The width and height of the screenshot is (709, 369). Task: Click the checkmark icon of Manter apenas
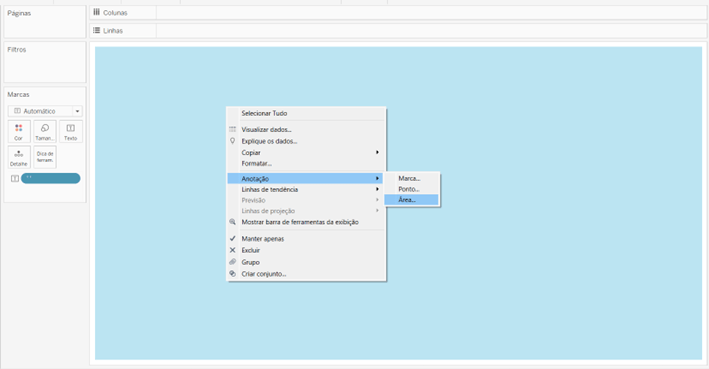click(232, 238)
